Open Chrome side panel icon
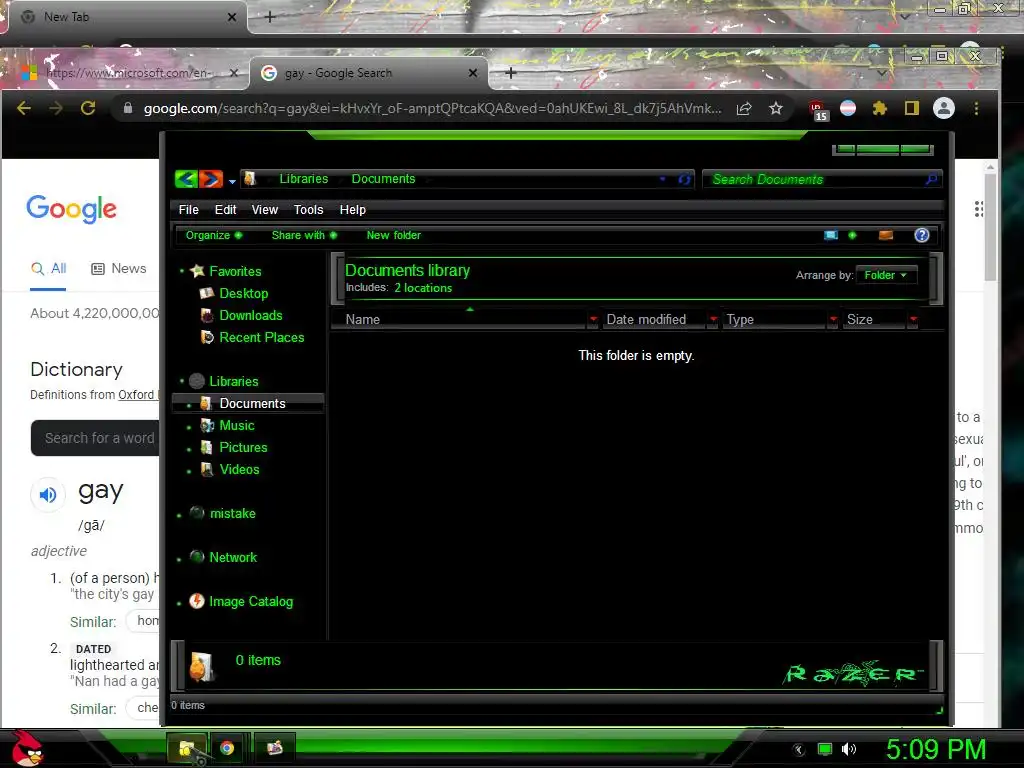Screen dimensions: 1024x768 tap(912, 108)
